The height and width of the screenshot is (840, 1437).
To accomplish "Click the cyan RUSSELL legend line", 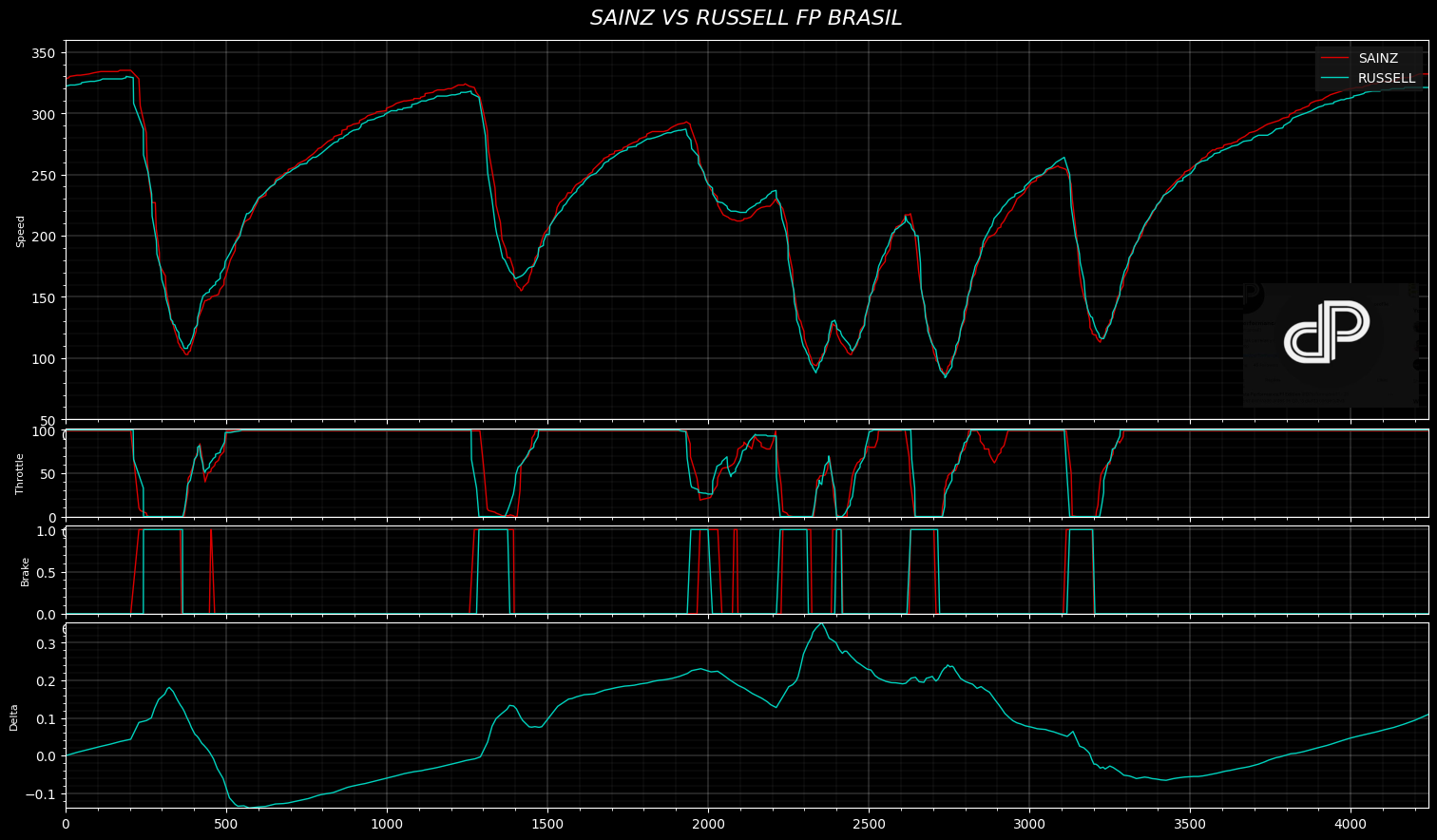I will click(1336, 78).
